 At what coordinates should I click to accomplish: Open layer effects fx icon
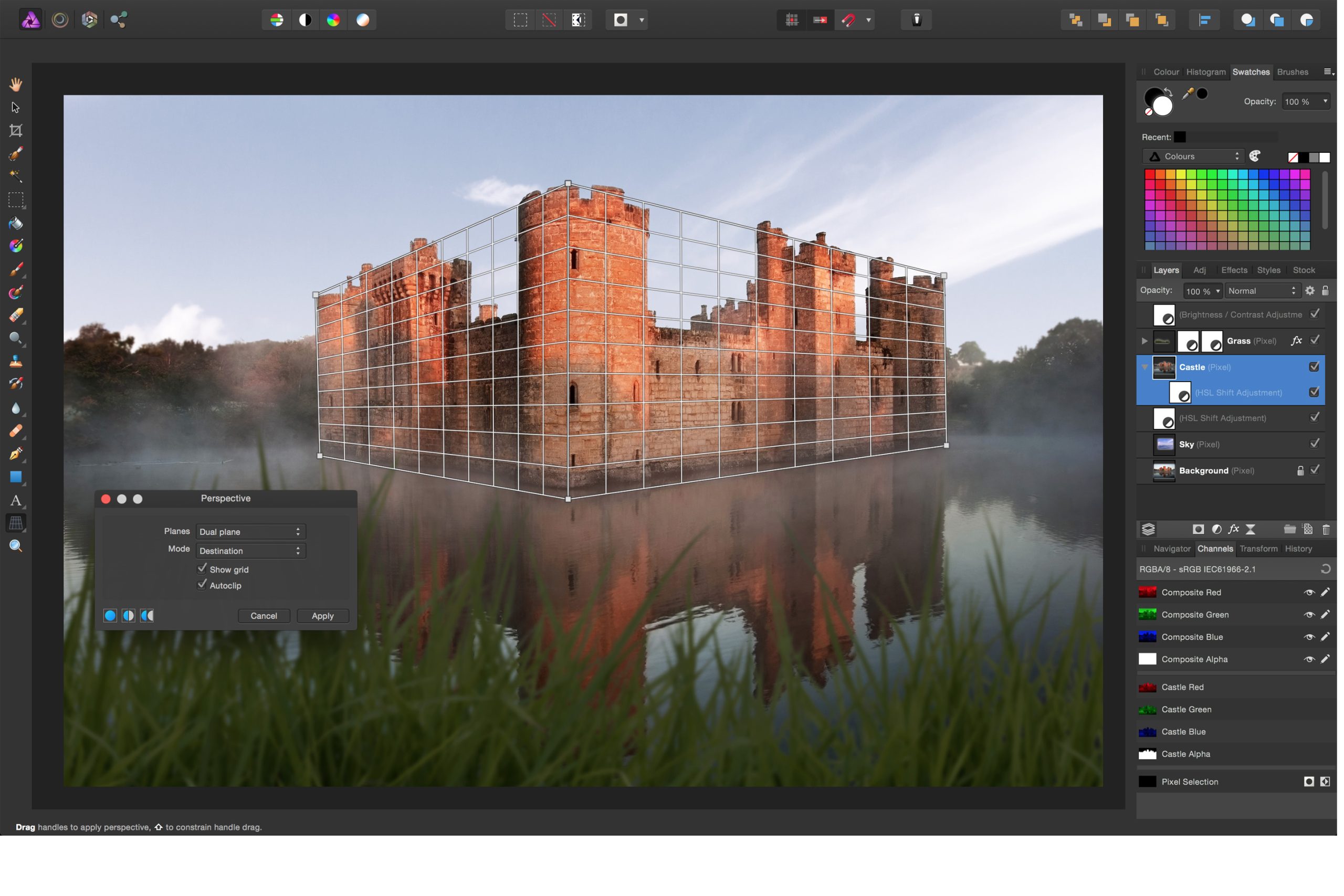[x=1234, y=530]
